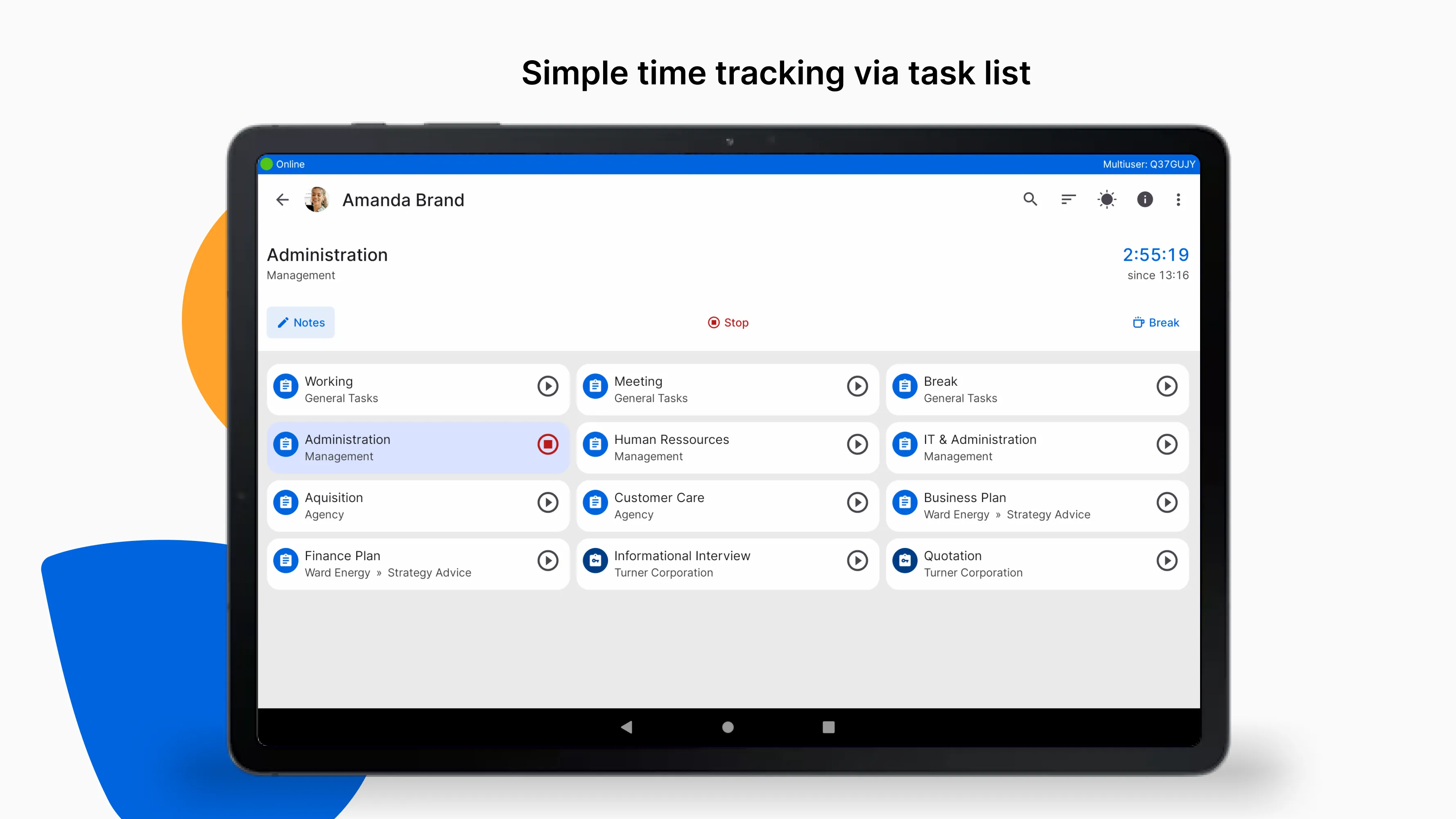Open the overflow menu icon
1456x819 pixels.
coord(1179,199)
